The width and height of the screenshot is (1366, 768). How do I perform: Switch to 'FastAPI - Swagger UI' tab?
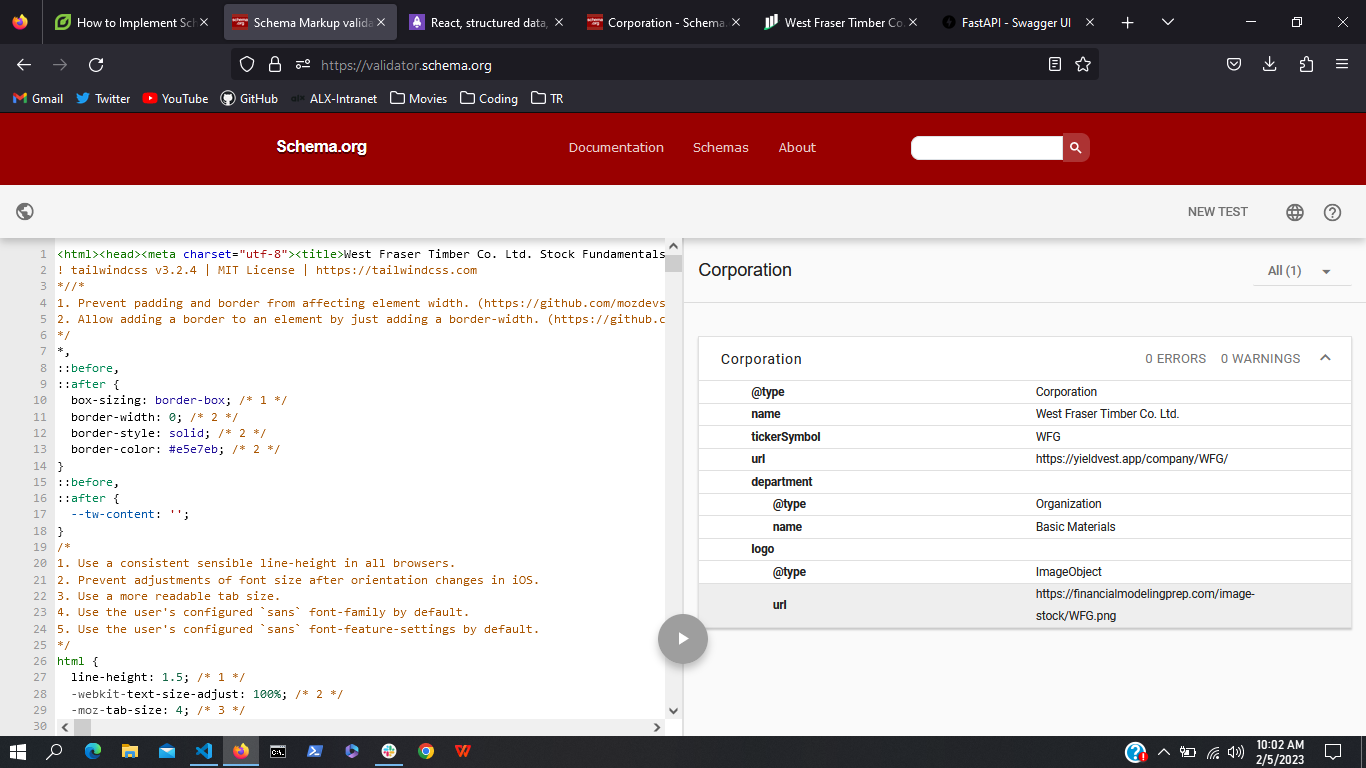(1018, 22)
